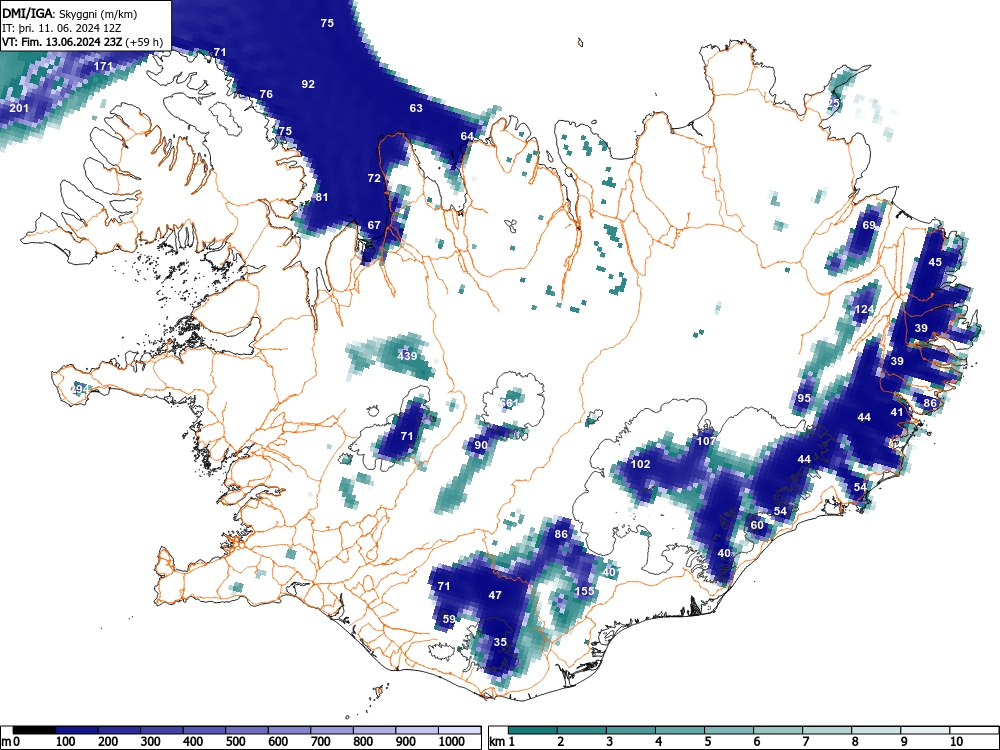Click the light teal swatch after 8 km

[876, 730]
